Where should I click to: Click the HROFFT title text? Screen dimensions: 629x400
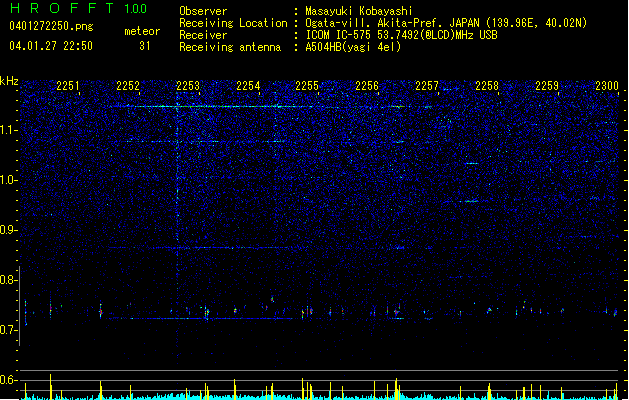pyautogui.click(x=62, y=8)
